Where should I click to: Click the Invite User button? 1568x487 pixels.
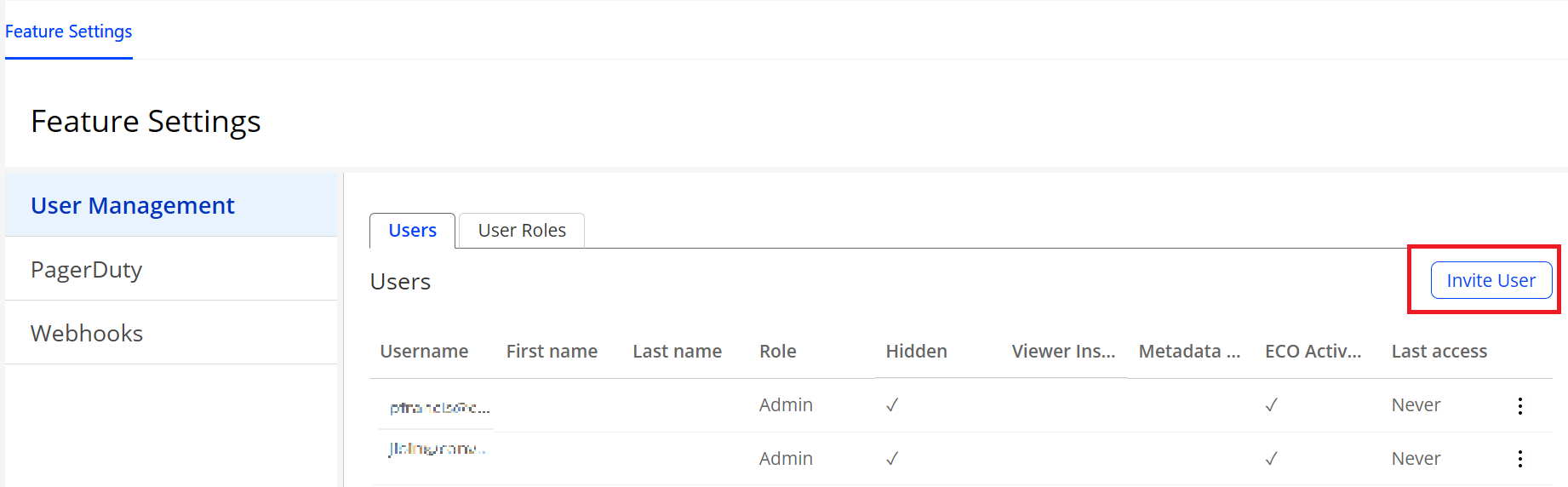[x=1491, y=280]
